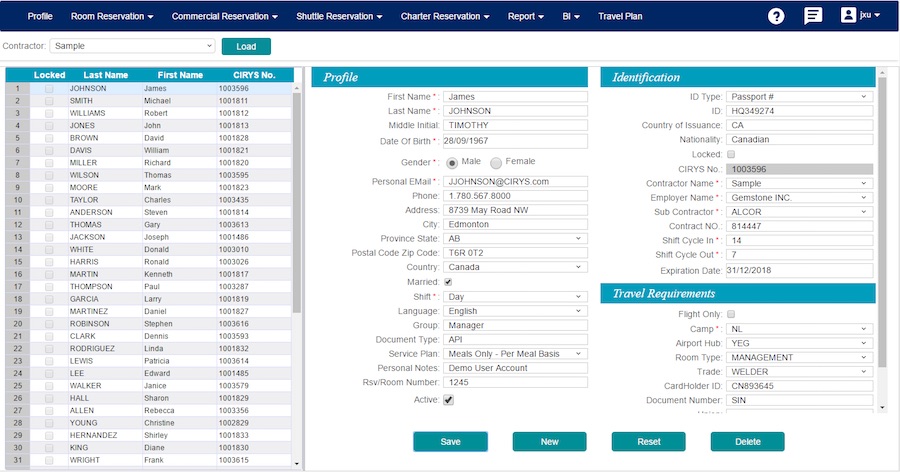Click the Save button
This screenshot has height=472, width=900.
450,442
